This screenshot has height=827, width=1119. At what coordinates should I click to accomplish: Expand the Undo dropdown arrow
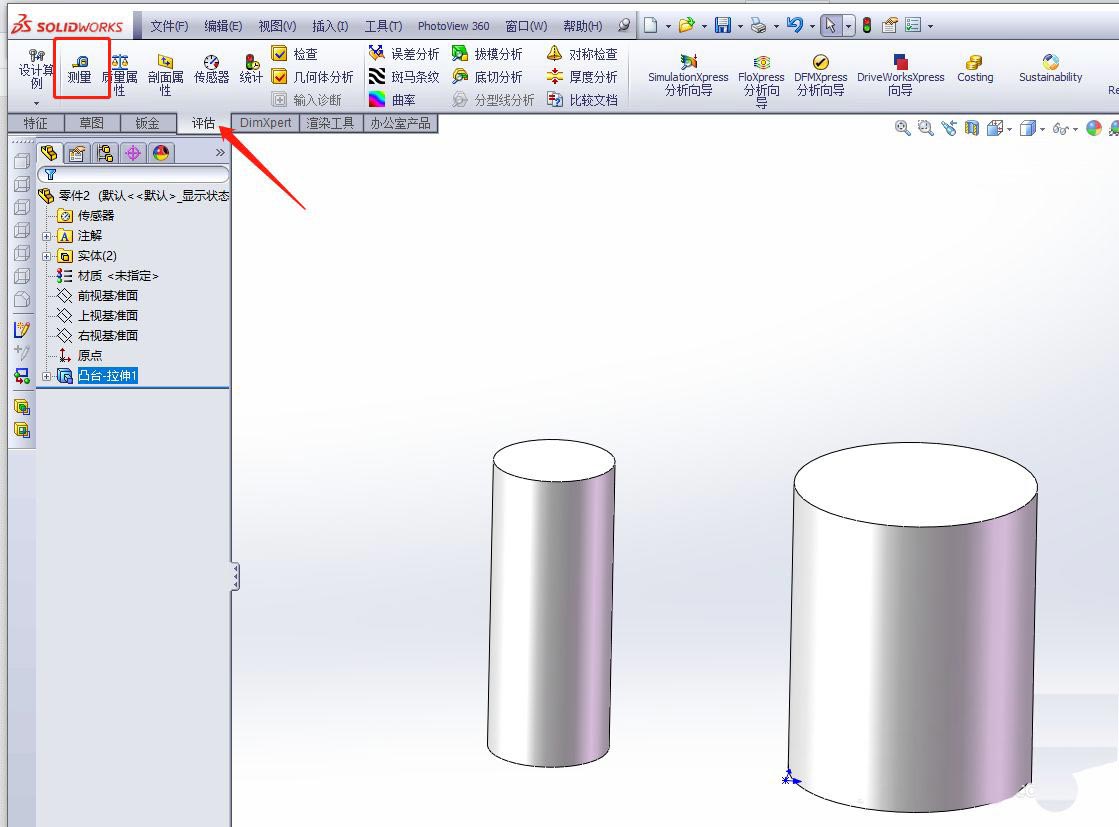[812, 26]
